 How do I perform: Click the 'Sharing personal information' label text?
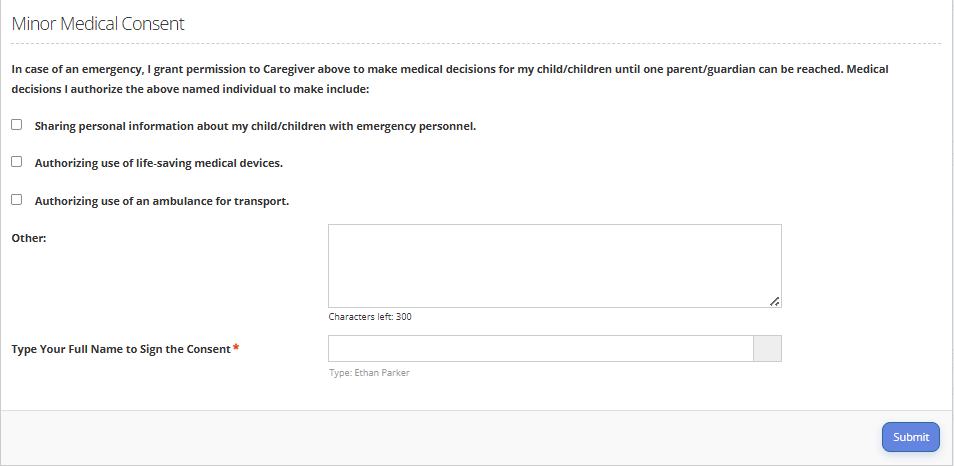(255, 126)
